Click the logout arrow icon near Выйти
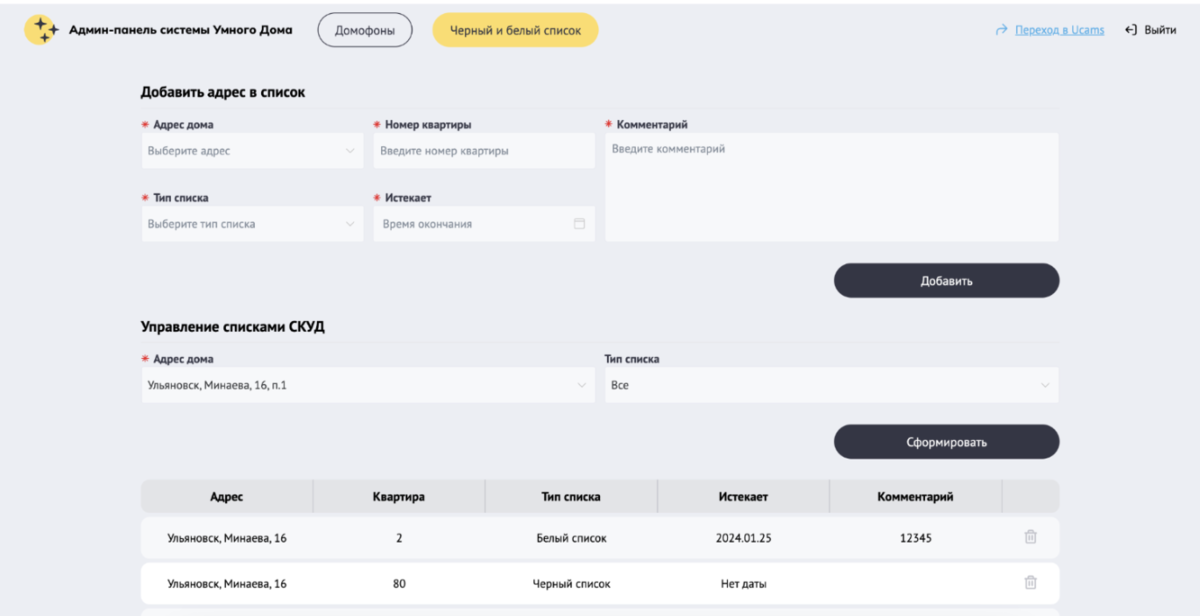 click(x=1131, y=30)
